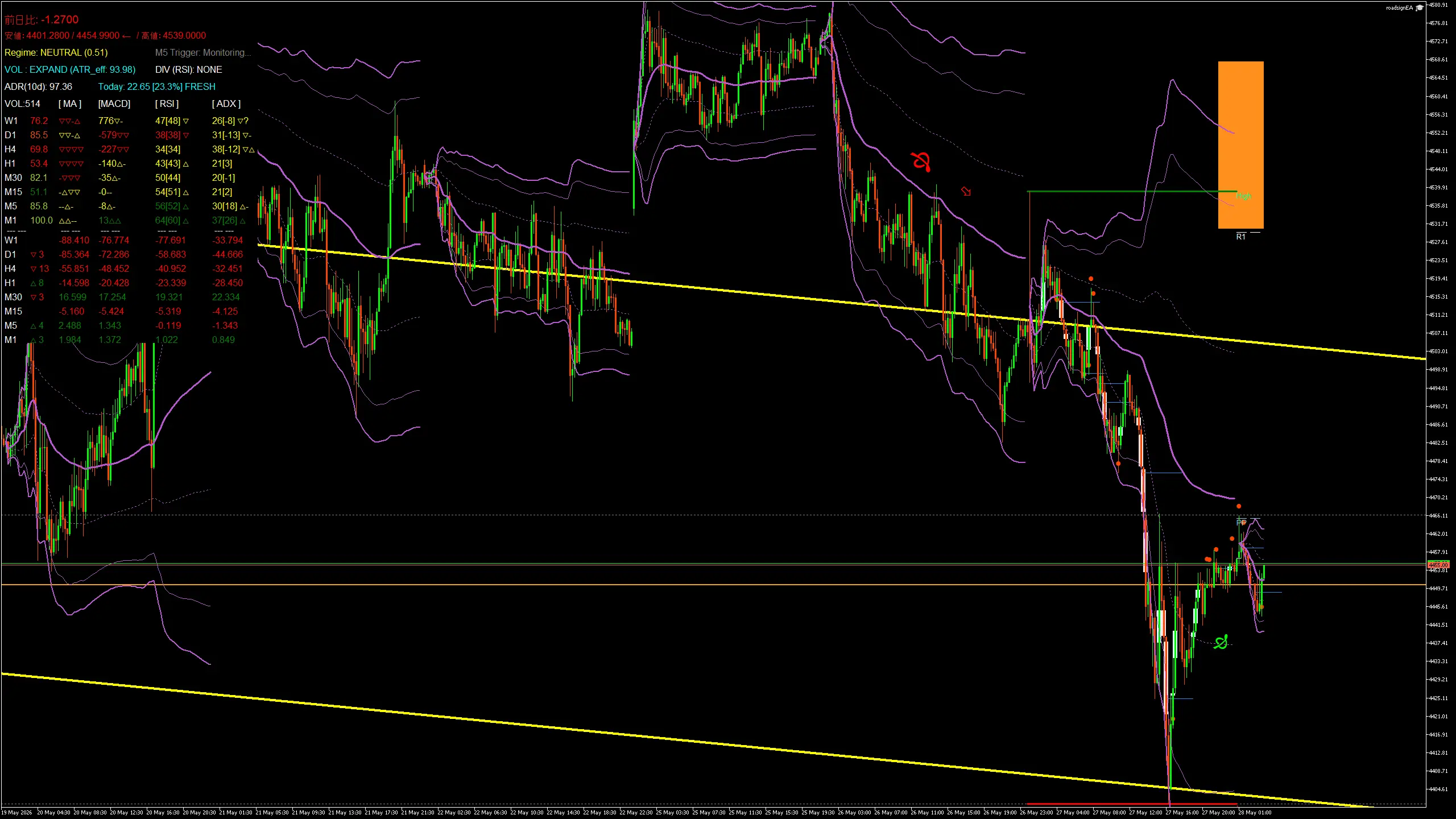Click the ADR(10d): 97.36 label
This screenshot has height=819, width=1456.
[38, 86]
